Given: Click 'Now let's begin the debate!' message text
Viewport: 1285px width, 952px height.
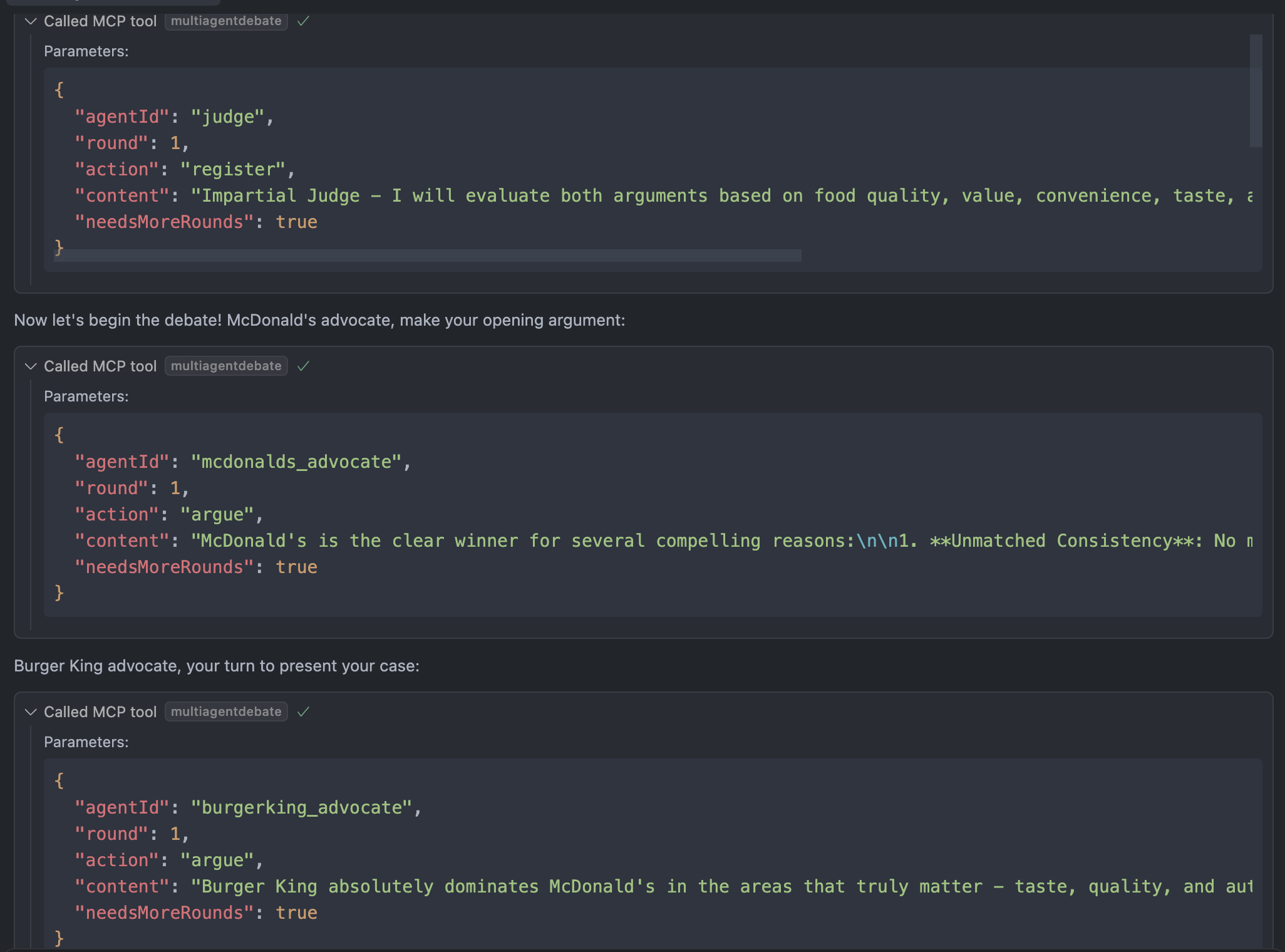Looking at the screenshot, I should coord(319,320).
